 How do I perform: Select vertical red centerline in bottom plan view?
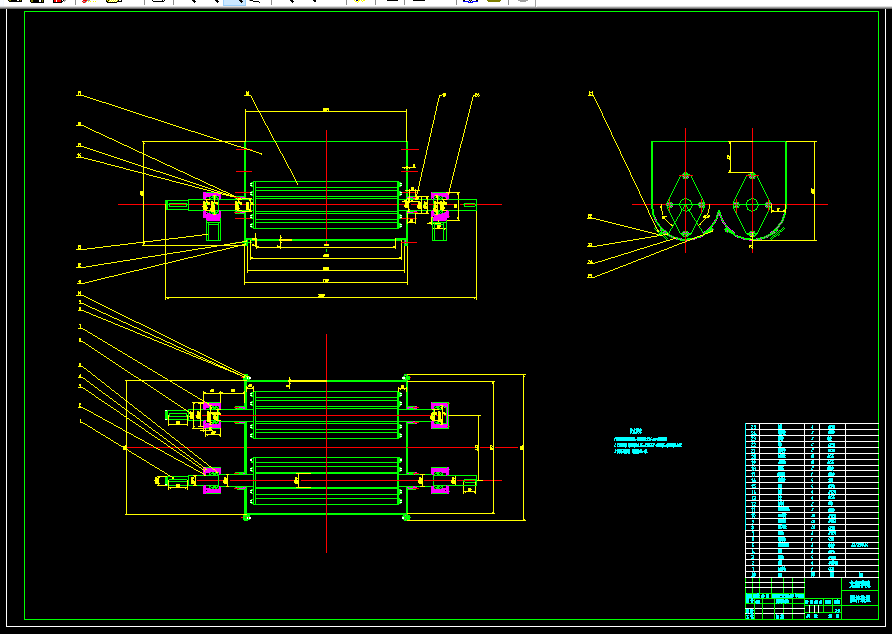[327, 443]
